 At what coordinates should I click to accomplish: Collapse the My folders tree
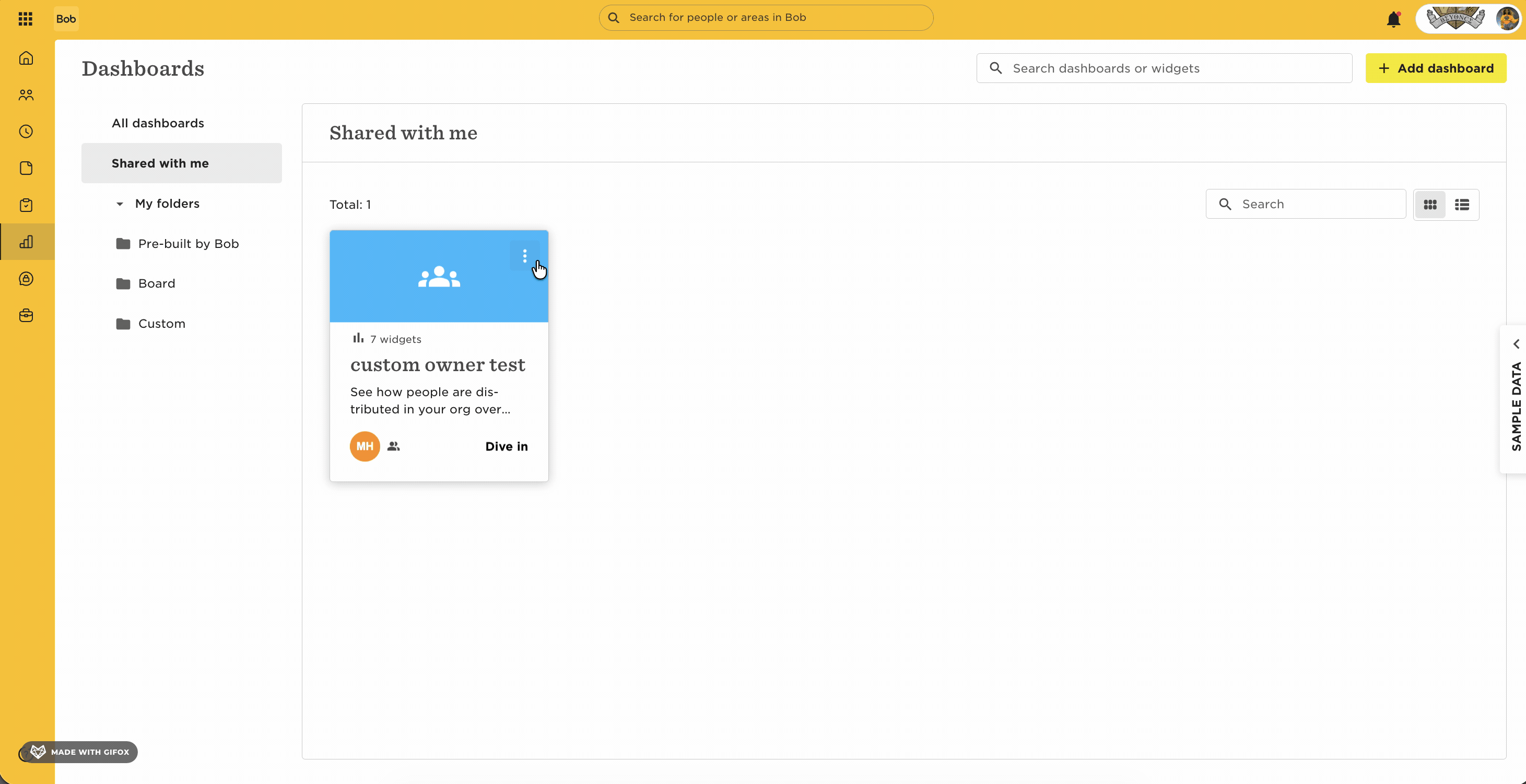tap(120, 204)
